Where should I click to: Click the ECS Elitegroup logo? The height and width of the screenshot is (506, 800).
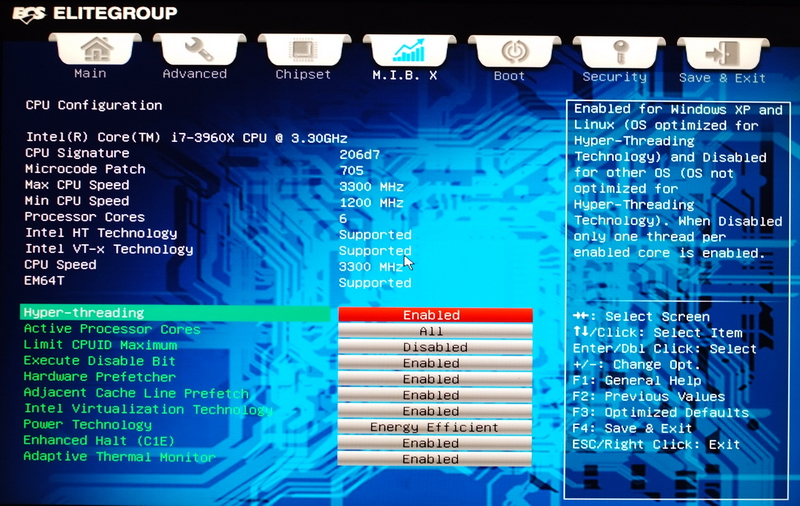pyautogui.click(x=95, y=14)
